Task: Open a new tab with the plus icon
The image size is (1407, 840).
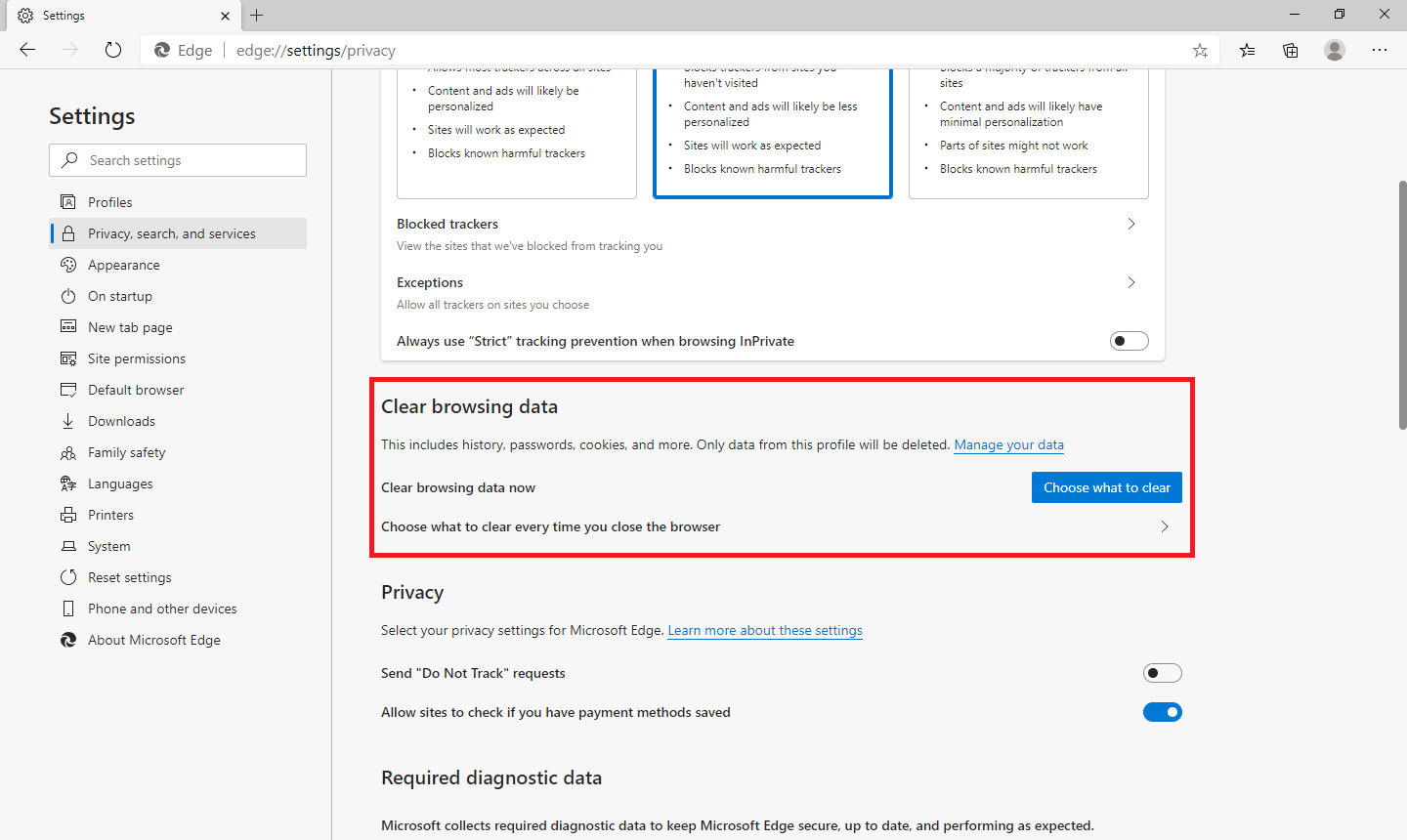Action: tap(257, 15)
